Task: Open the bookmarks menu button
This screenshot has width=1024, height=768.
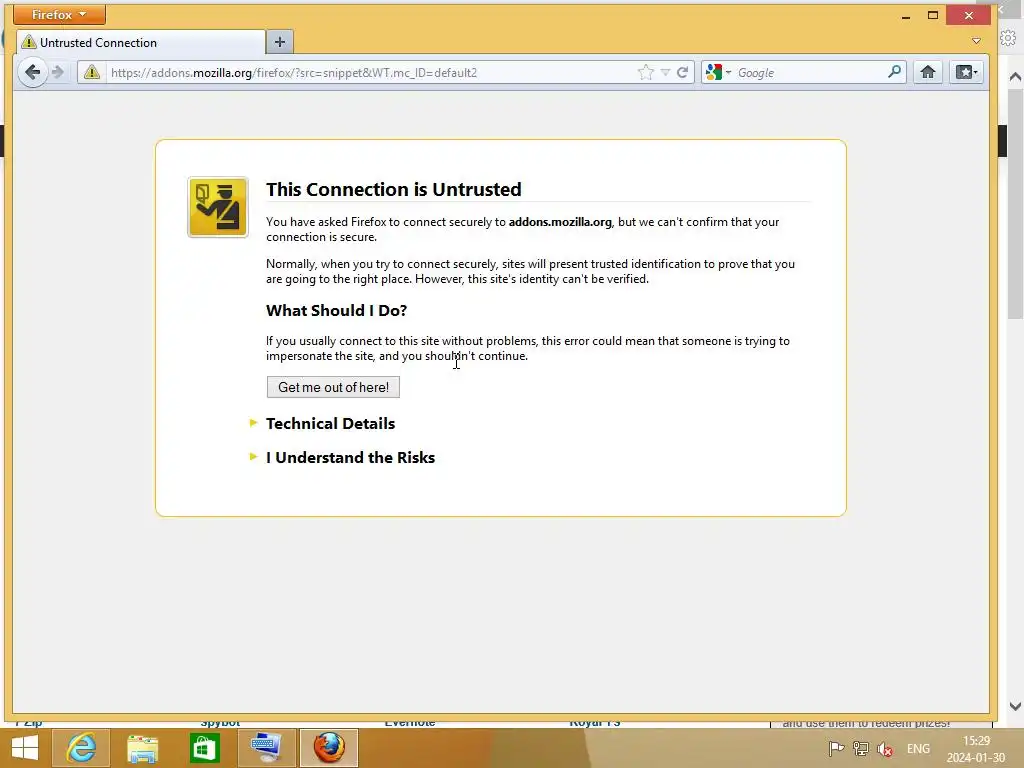Action: click(967, 72)
